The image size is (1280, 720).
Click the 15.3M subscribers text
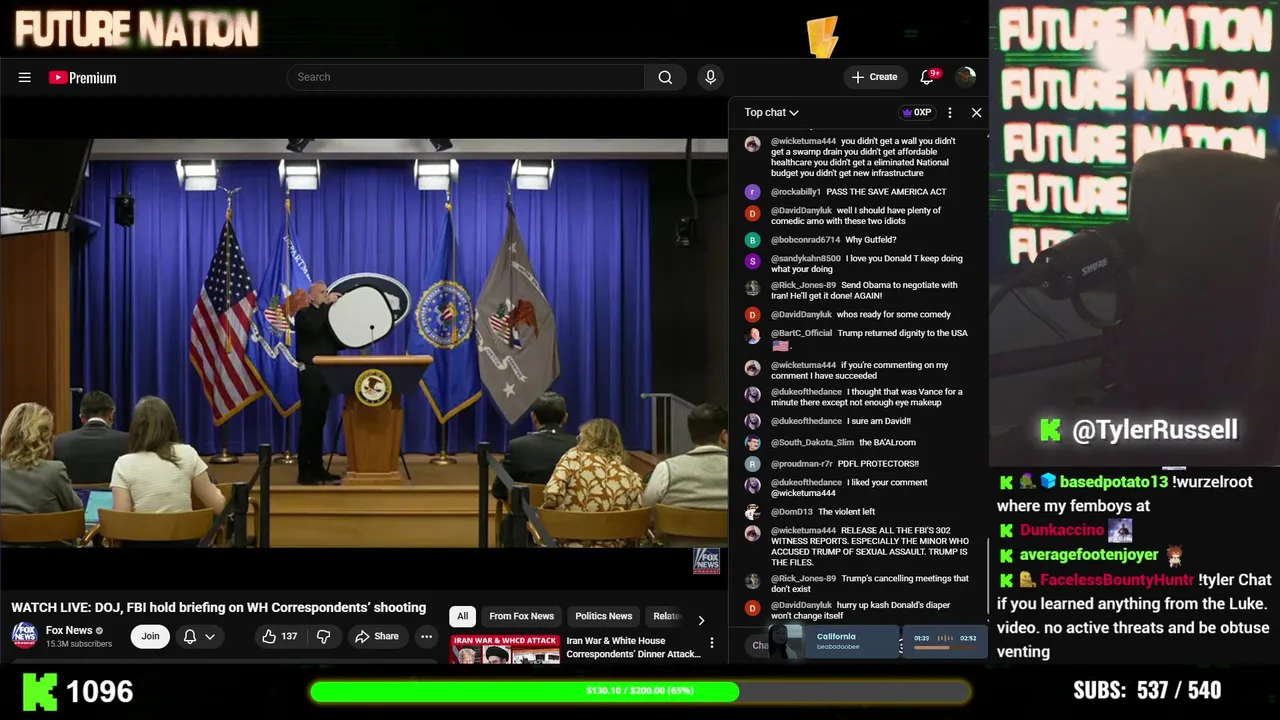click(79, 644)
